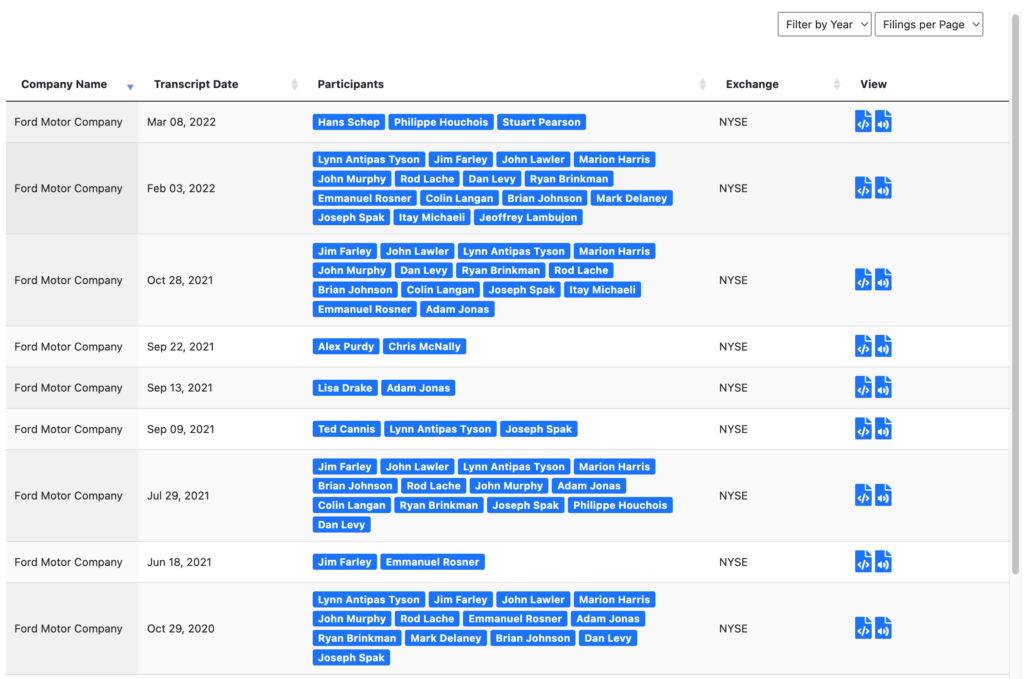1024x679 pixels.
Task: Play the audio file for Sep 09, 2021
Action: click(883, 429)
